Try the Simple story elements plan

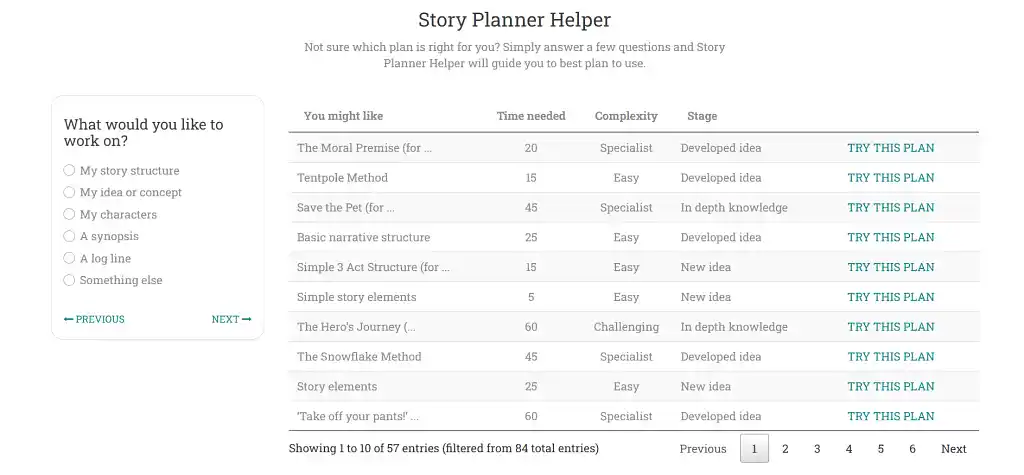(x=890, y=297)
